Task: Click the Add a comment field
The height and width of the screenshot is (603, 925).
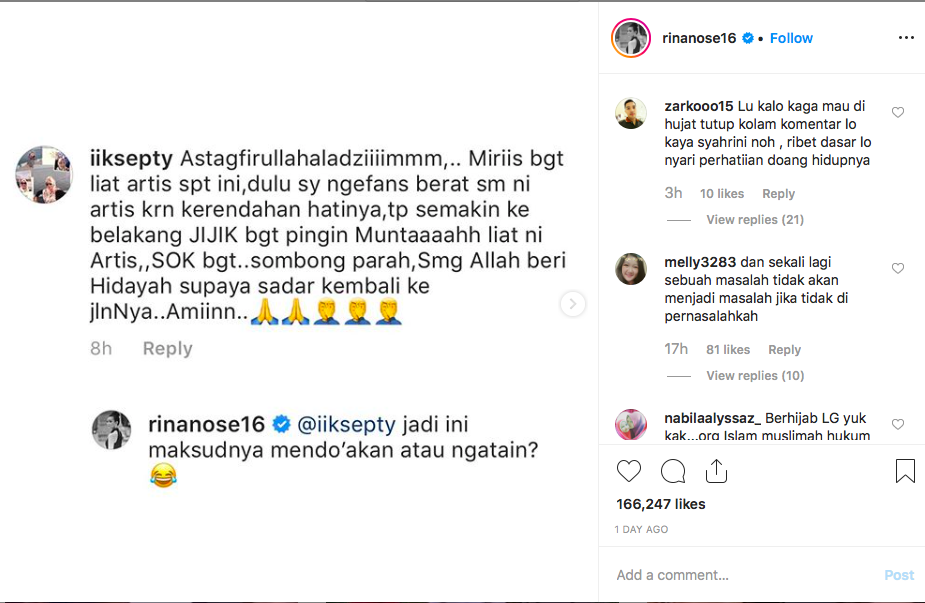Action: click(x=743, y=575)
